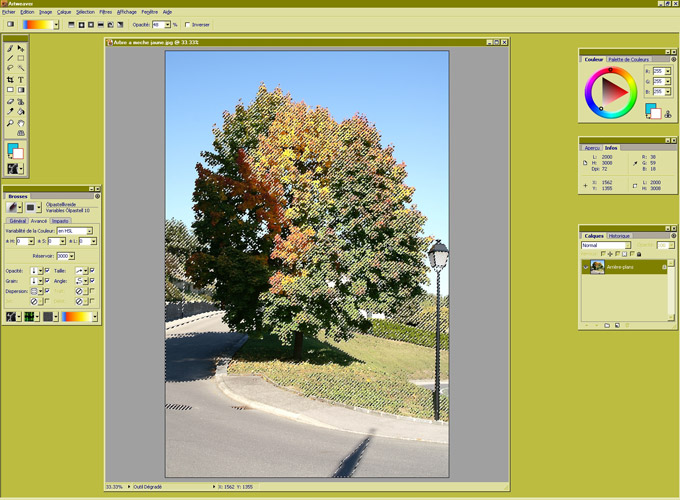Open the gradient preset dropdown in toolbar

pos(56,25)
